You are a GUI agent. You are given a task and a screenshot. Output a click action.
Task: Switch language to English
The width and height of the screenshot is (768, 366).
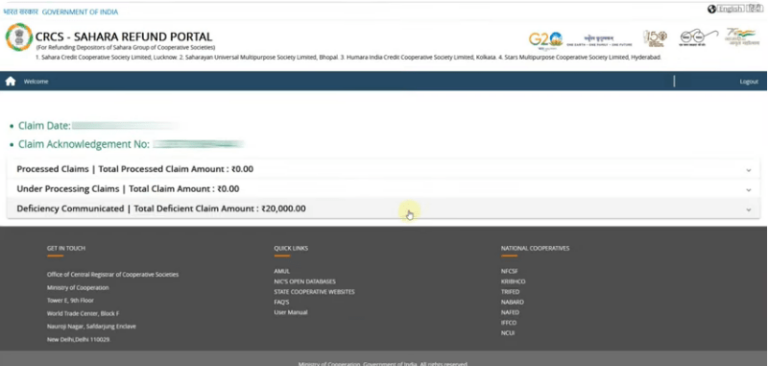731,9
